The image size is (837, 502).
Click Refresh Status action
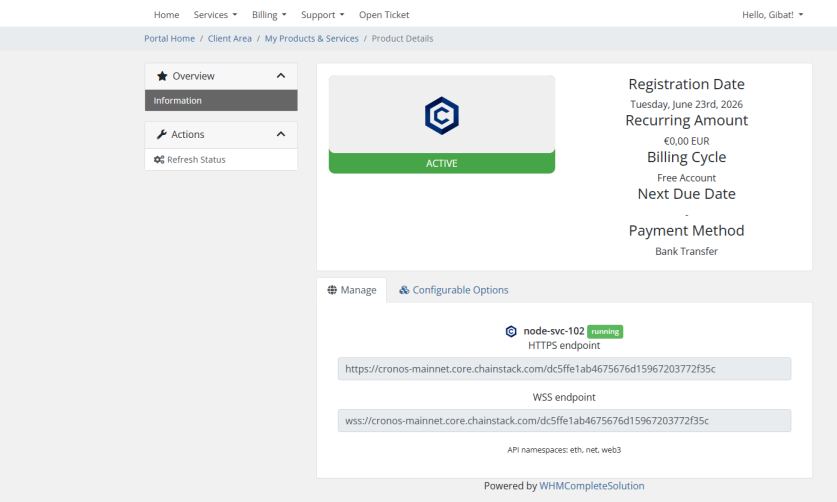tap(221, 160)
